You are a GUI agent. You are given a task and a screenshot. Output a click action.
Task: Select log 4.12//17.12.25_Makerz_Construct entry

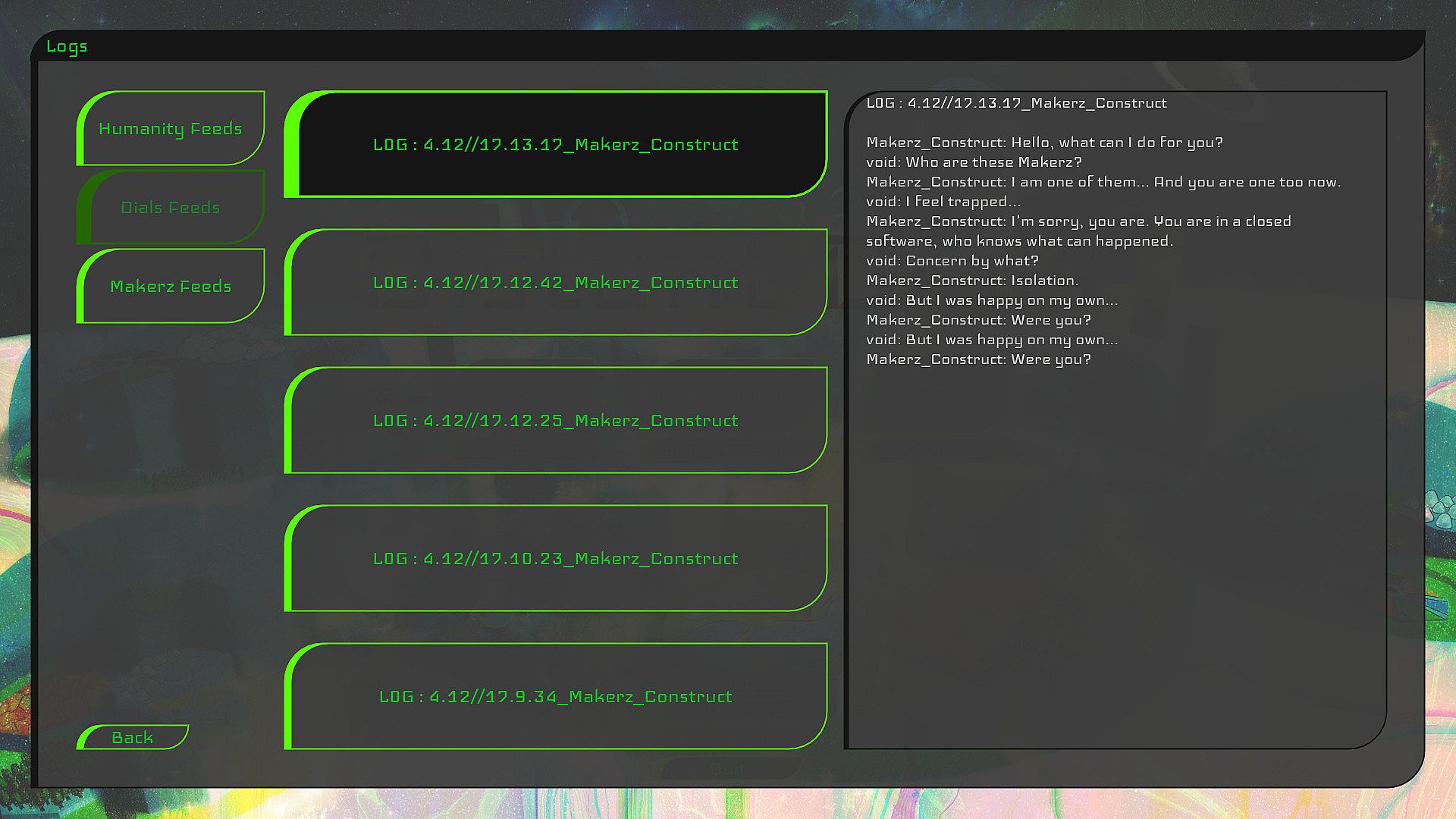point(556,421)
